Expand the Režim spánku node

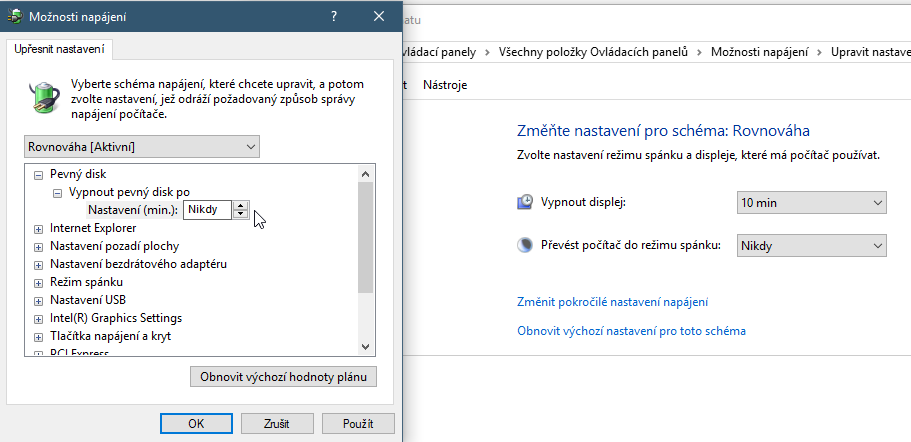[x=38, y=283]
